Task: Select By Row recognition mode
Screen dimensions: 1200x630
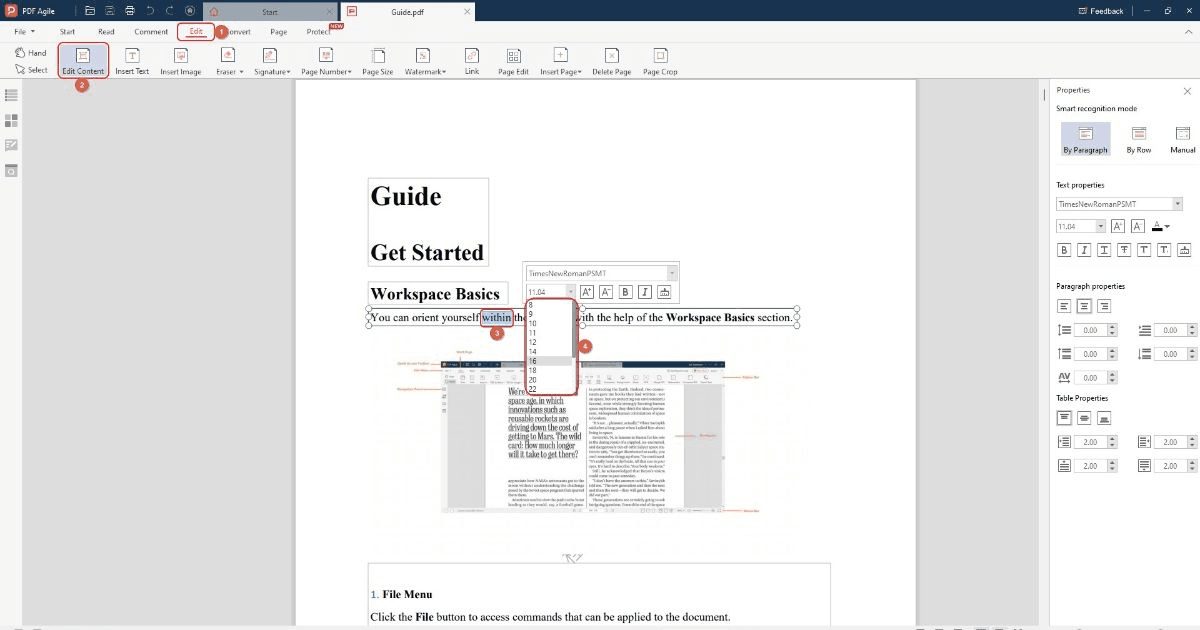Action: (x=1138, y=139)
